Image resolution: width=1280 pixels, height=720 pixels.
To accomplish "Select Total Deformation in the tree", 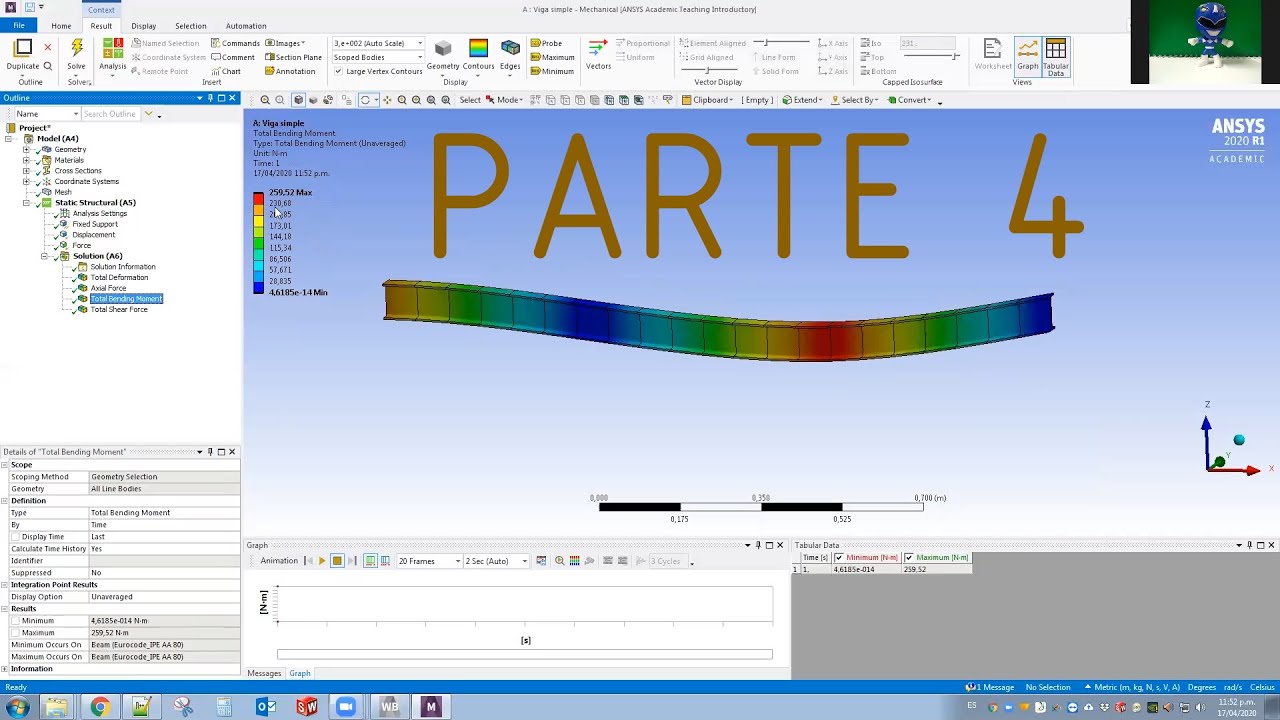I will (x=119, y=277).
